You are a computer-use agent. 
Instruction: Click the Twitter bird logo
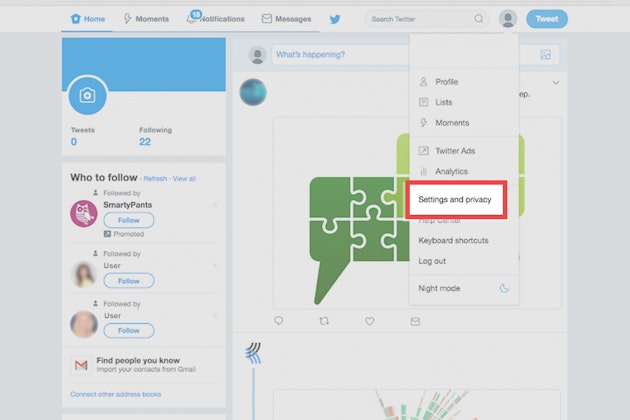(335, 19)
